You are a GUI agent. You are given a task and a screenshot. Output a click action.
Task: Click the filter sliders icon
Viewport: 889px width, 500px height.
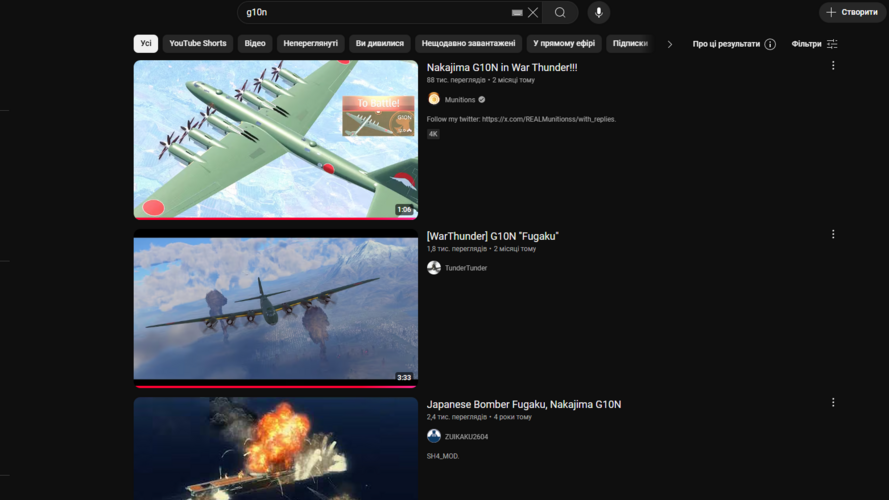832,44
